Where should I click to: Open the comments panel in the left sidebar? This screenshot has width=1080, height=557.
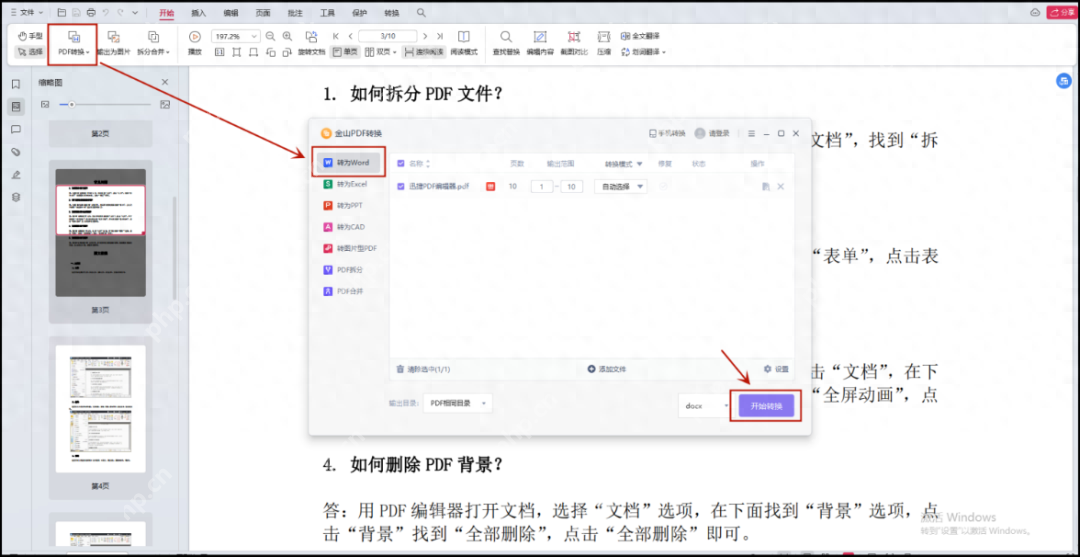tap(16, 129)
